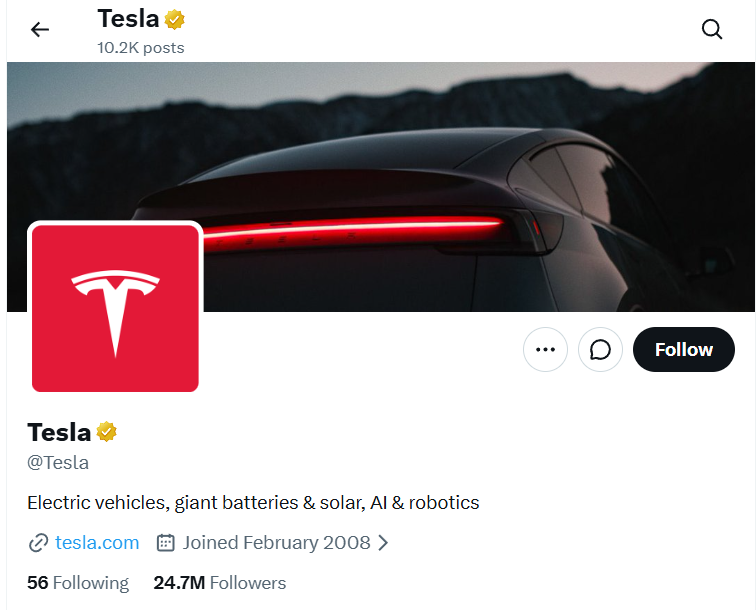
Task: Open the tesla.com website link
Action: click(97, 543)
